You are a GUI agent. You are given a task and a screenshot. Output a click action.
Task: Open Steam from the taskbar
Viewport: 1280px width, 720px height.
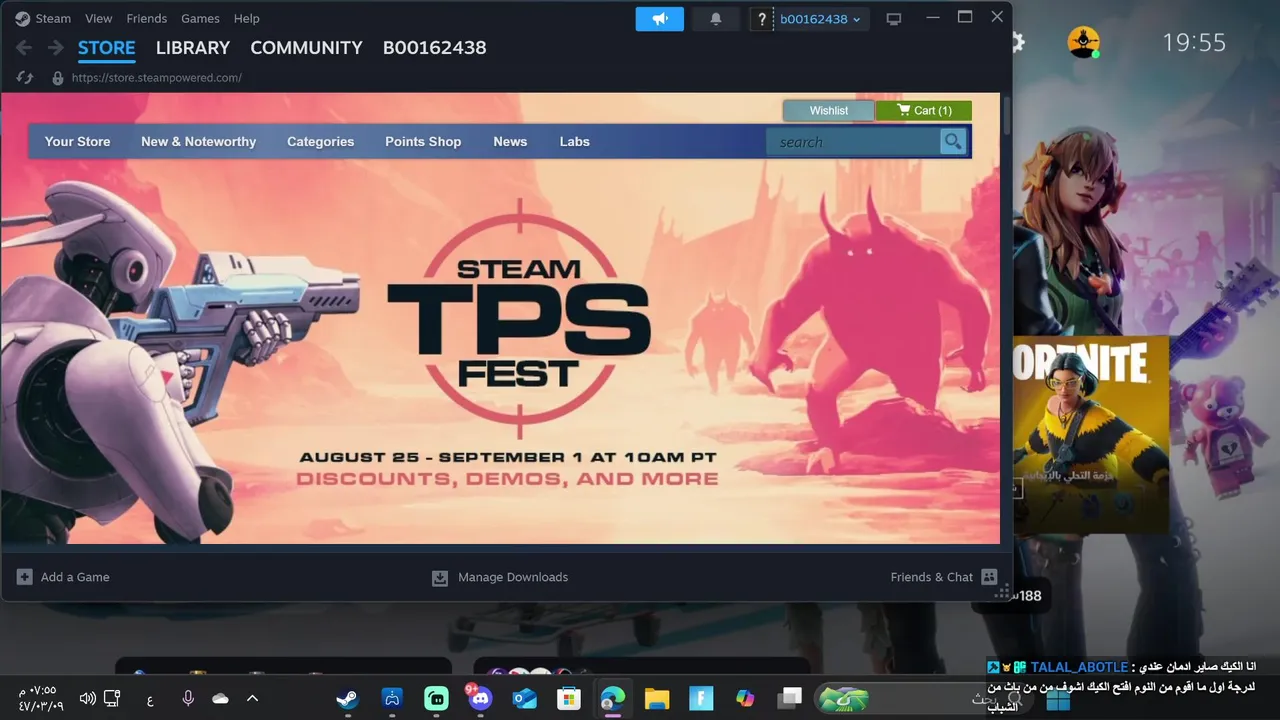coord(347,698)
